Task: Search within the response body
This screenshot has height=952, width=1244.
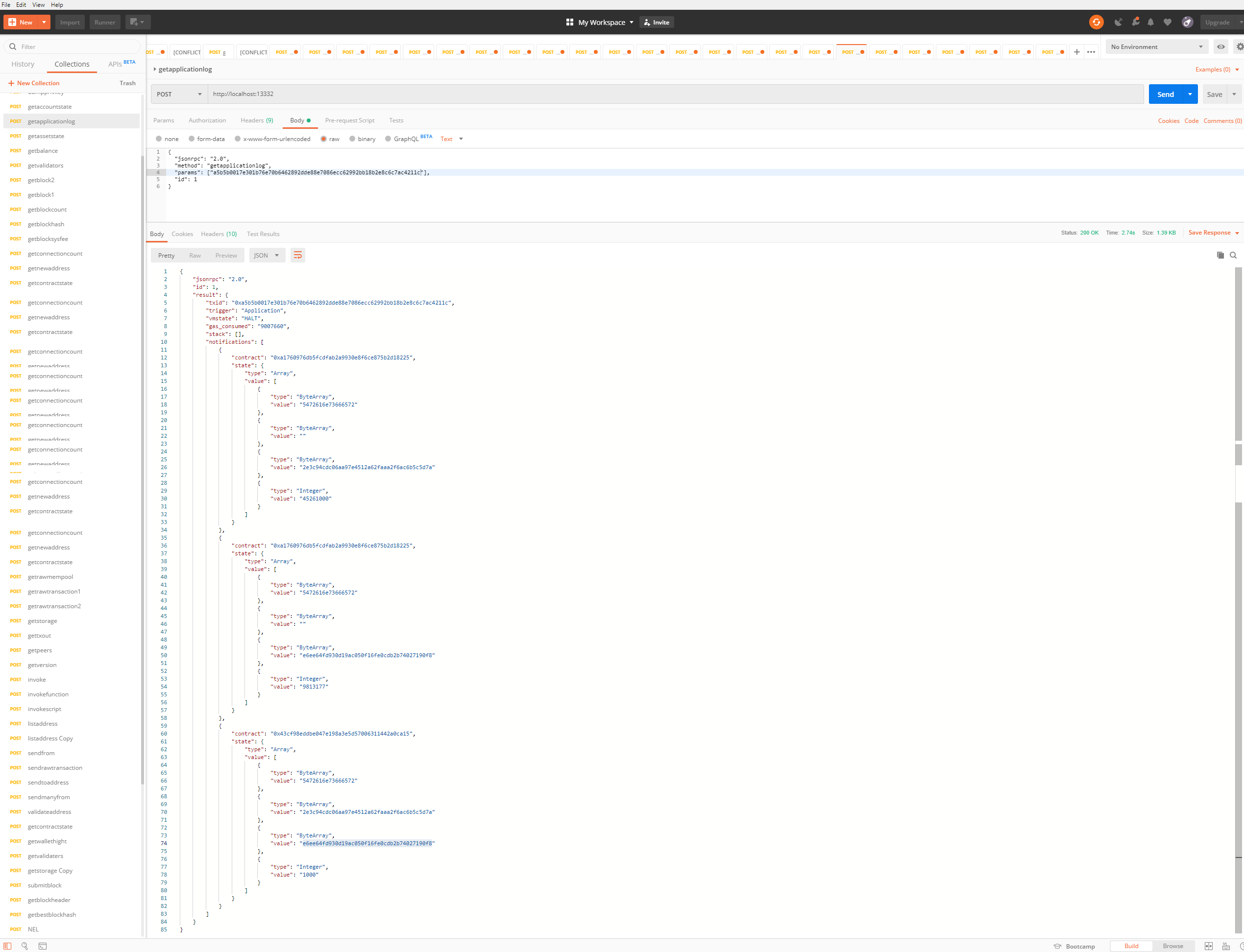Action: pyautogui.click(x=1234, y=255)
